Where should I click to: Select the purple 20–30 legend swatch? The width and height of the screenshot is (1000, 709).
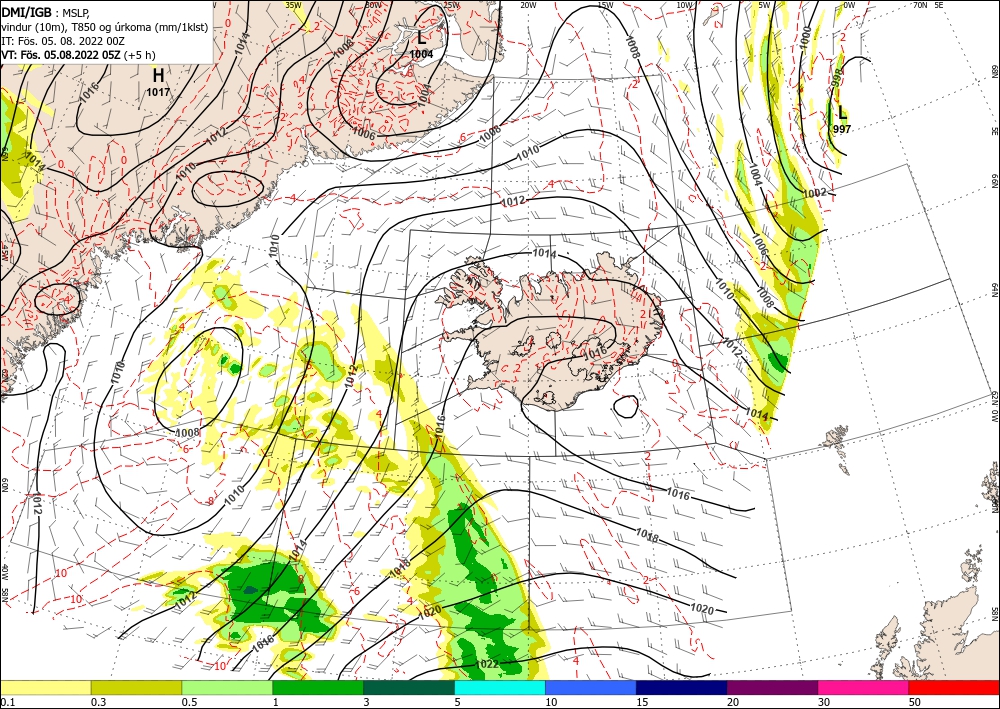(772, 687)
